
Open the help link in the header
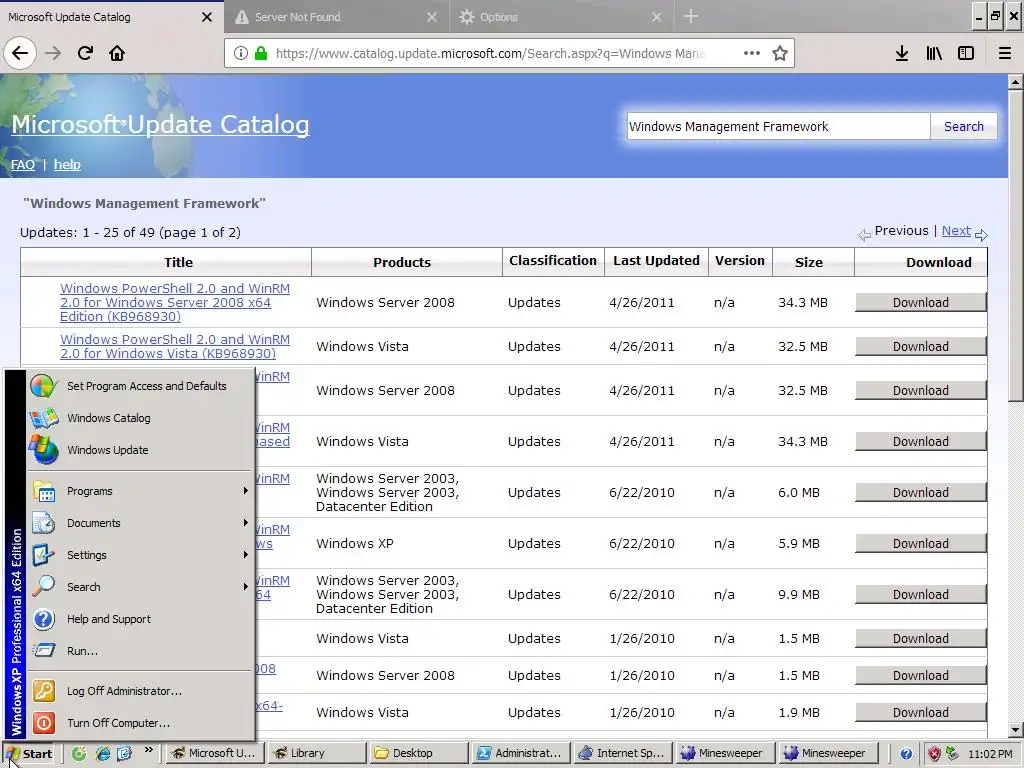point(67,165)
